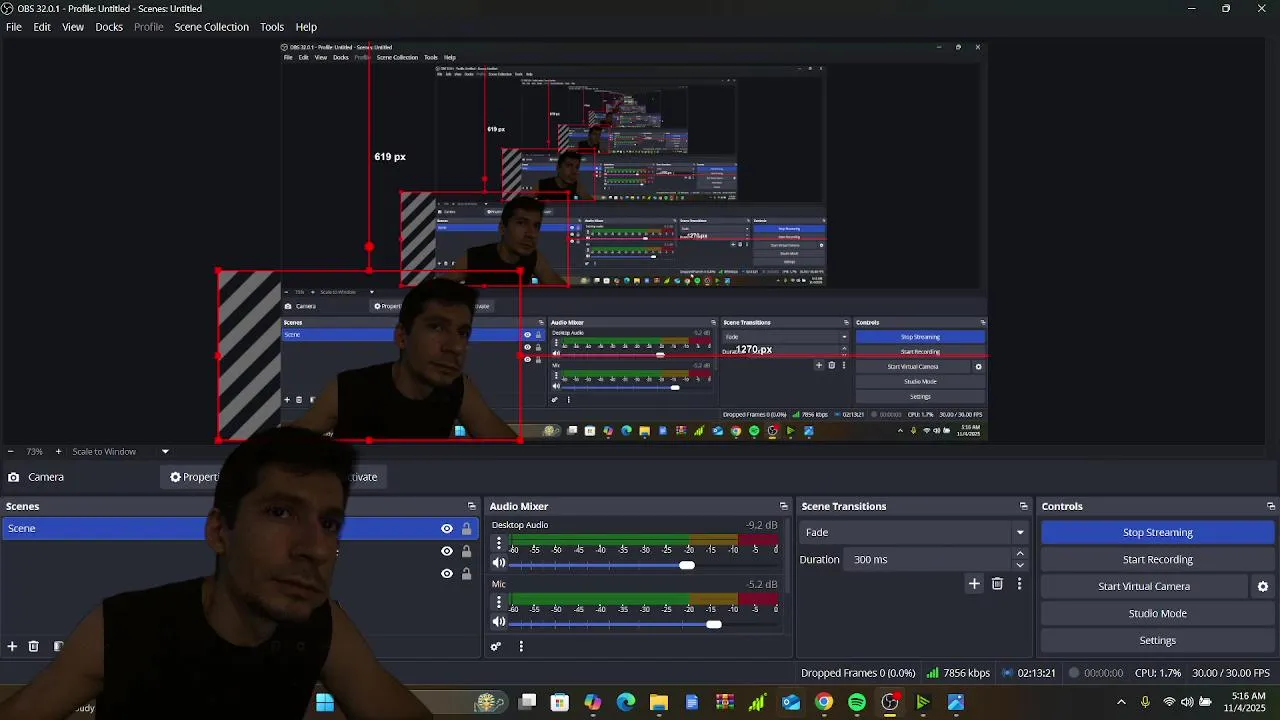Open Outlook from the taskbar

click(791, 702)
